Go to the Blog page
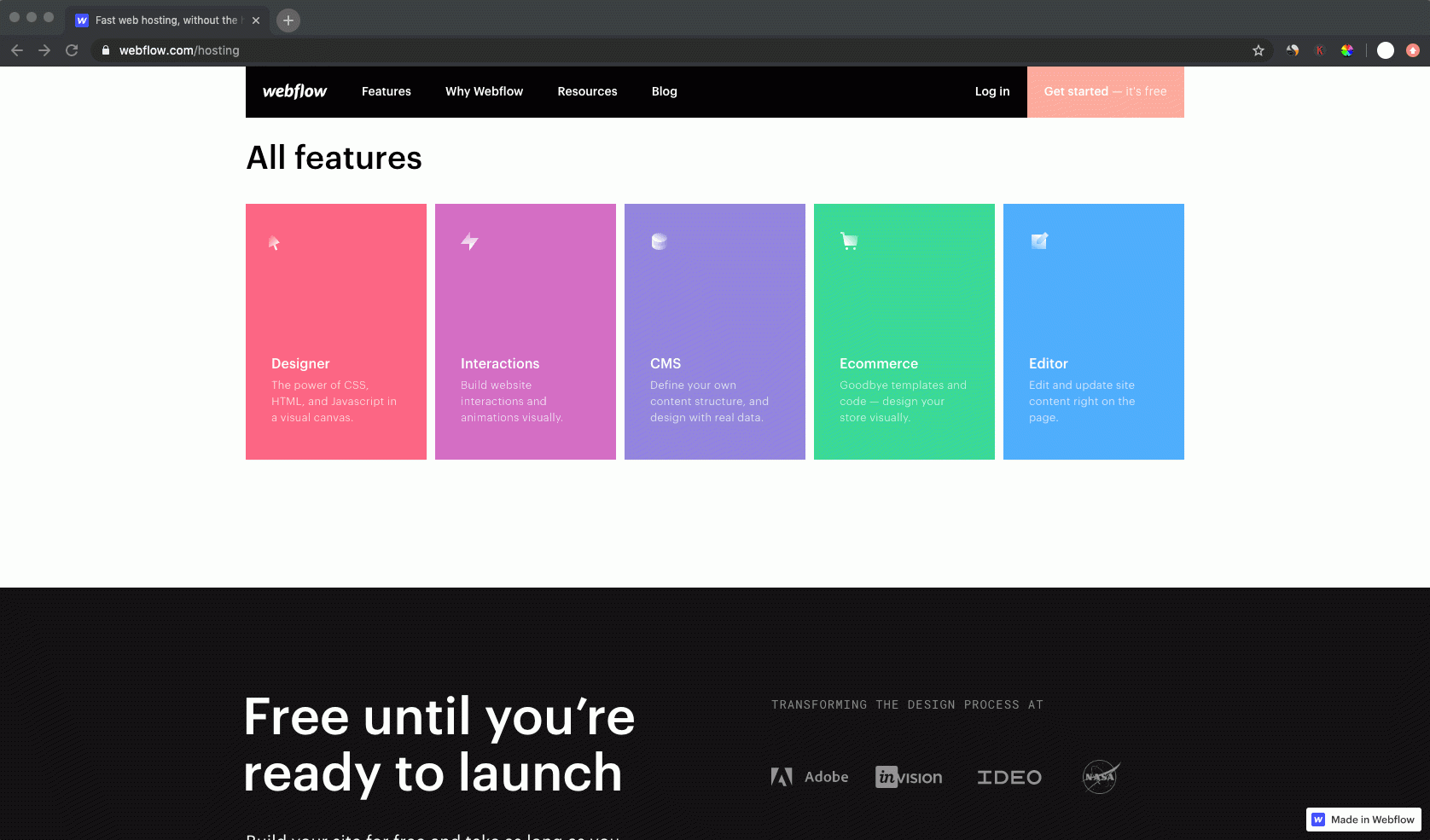The height and width of the screenshot is (840, 1430). coord(664,91)
